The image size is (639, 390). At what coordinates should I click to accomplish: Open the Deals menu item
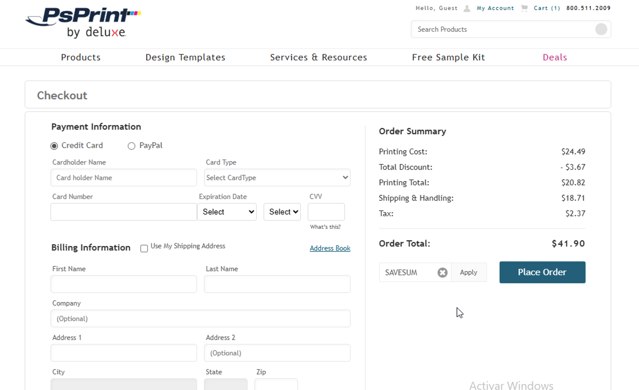point(555,57)
